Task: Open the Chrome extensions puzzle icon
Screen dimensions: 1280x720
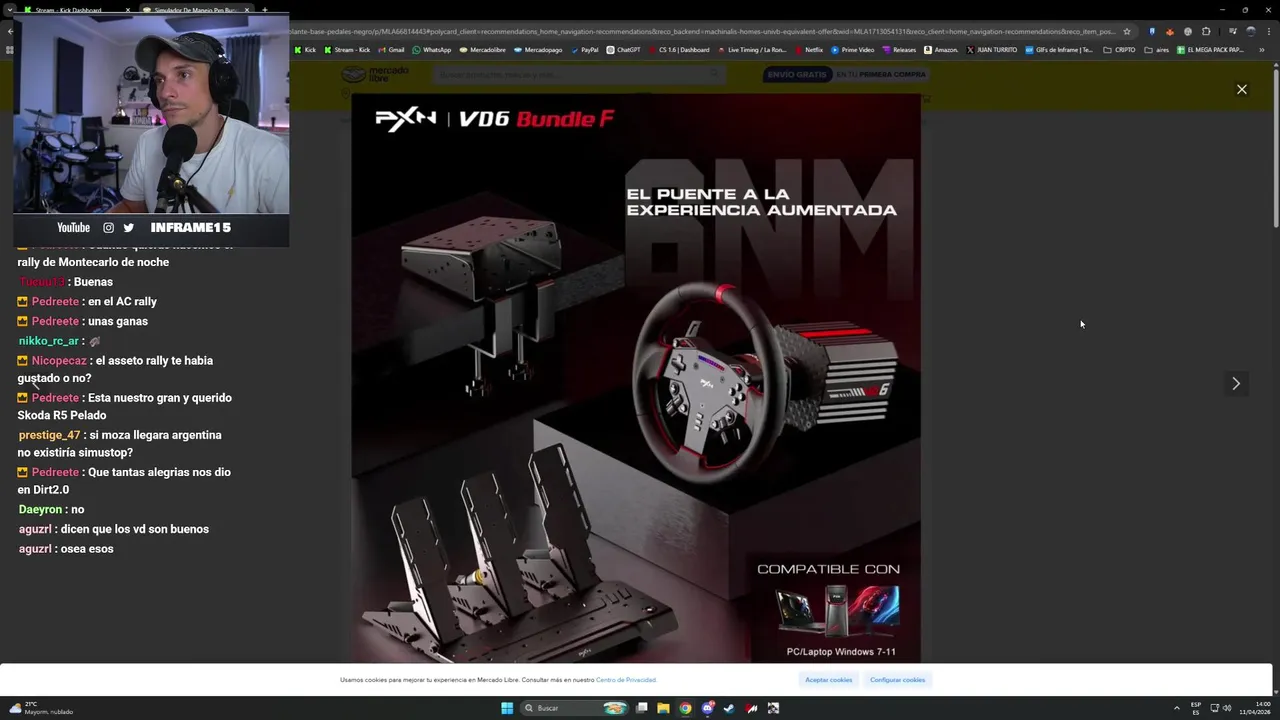Action: 1206,31
